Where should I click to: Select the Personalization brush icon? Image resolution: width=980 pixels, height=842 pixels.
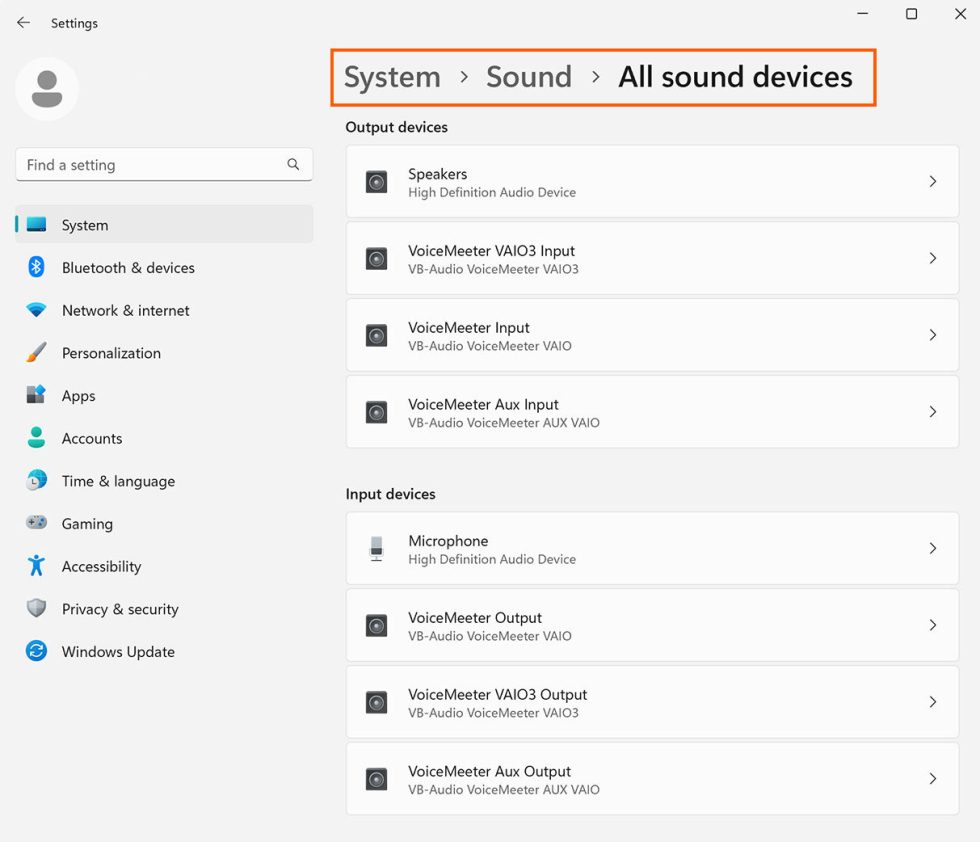coord(36,353)
